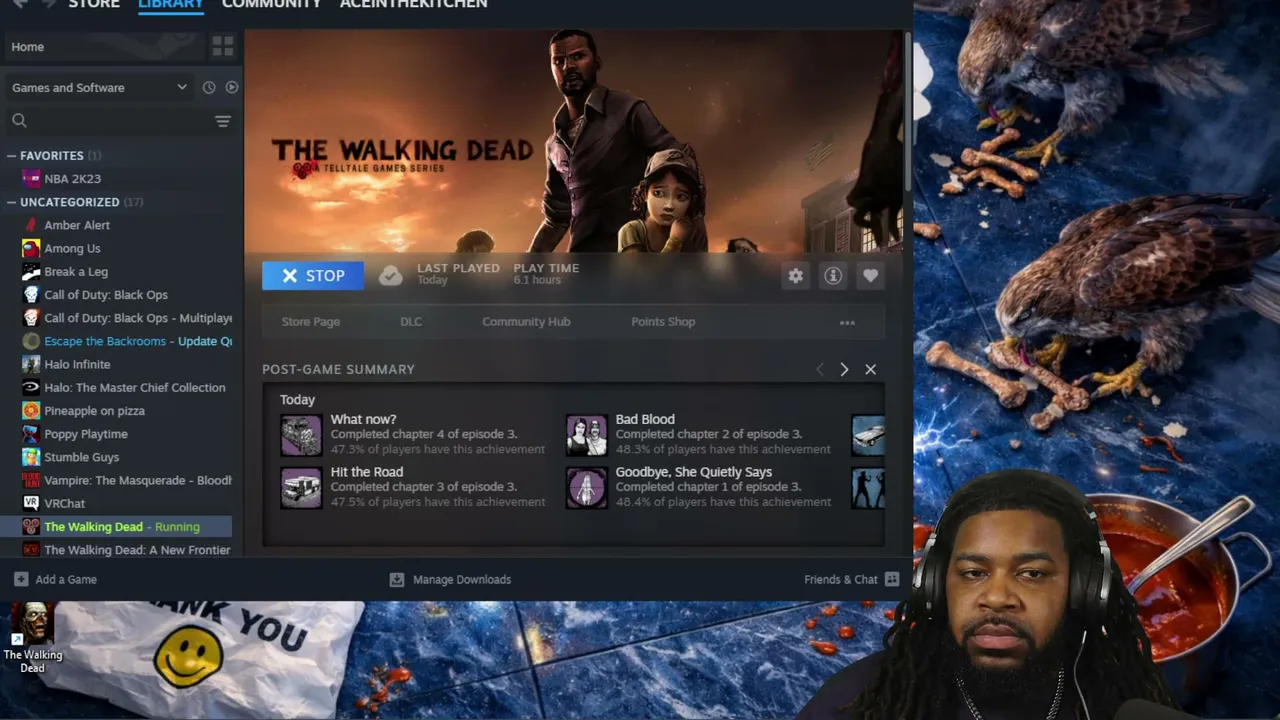Click the 'LAST PLAYED' label
The image size is (1280, 720).
tap(458, 268)
